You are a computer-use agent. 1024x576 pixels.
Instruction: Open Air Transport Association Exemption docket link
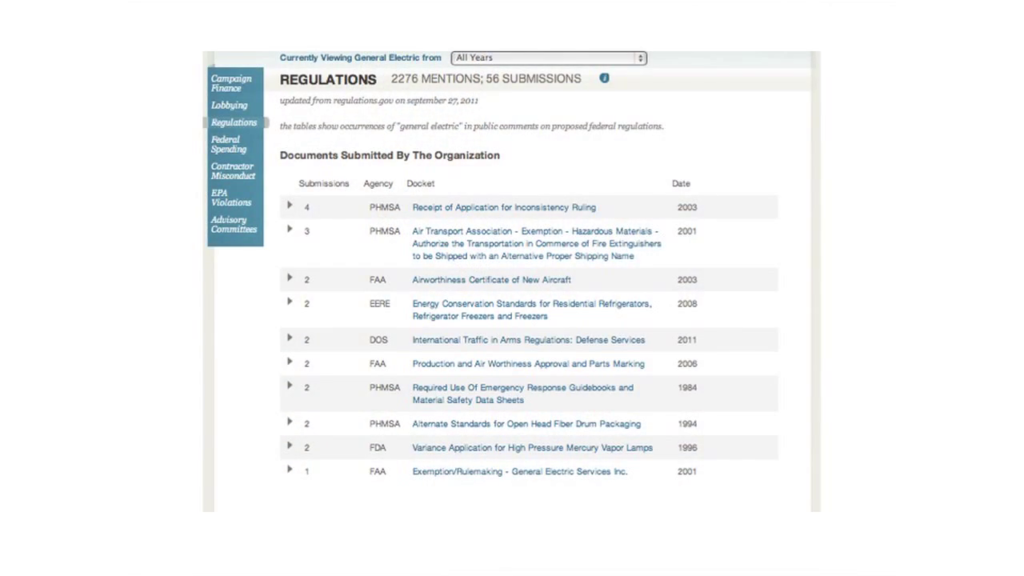(537, 244)
